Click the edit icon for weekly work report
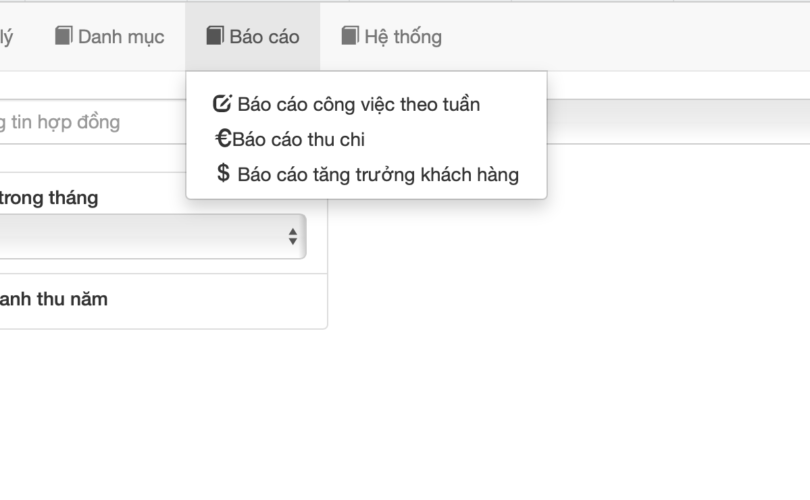This screenshot has height=500, width=810. (x=223, y=104)
